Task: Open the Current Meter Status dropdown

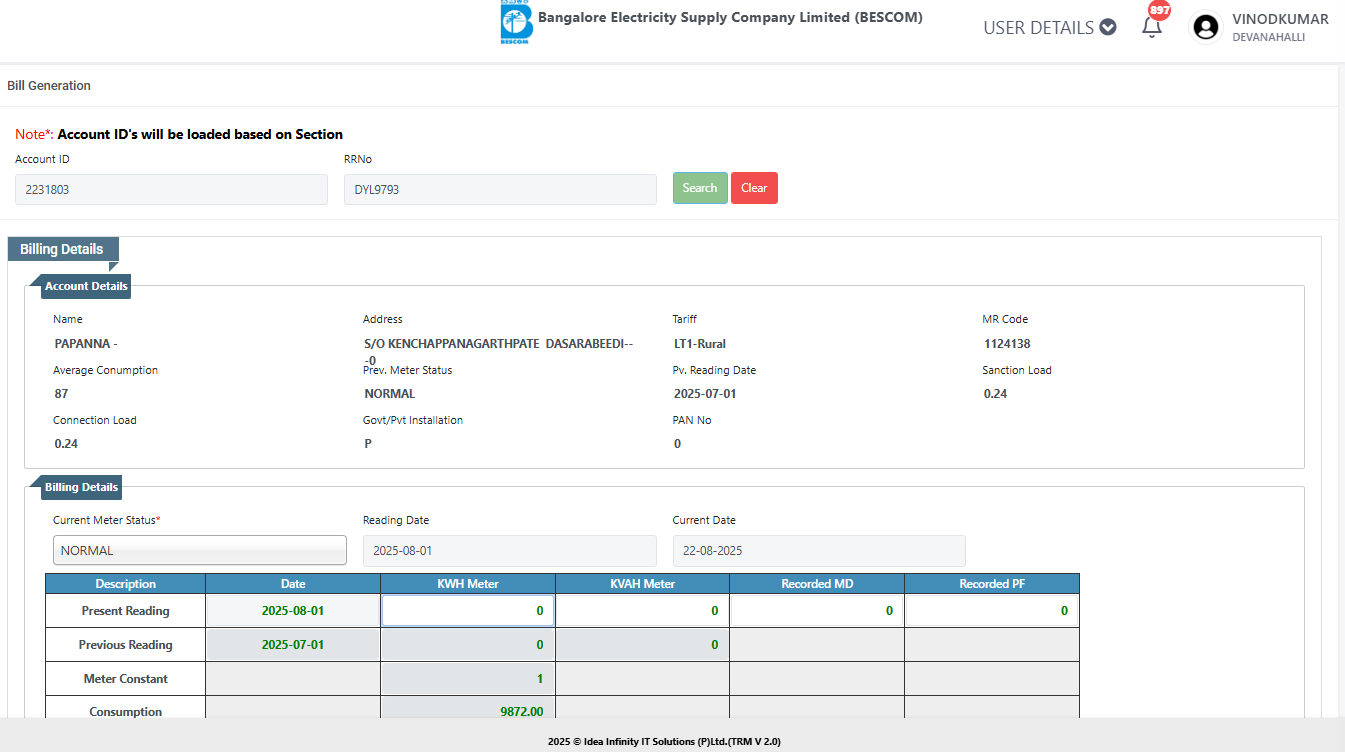Action: 200,550
